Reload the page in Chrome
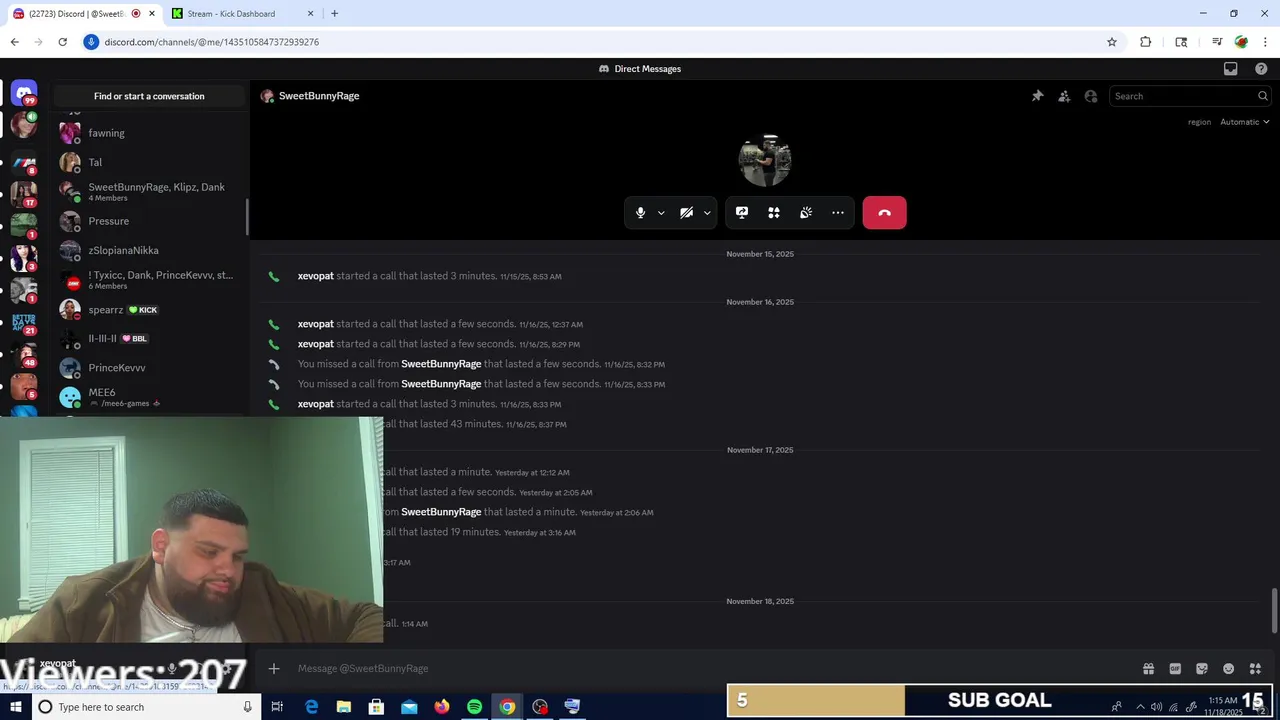 62,42
